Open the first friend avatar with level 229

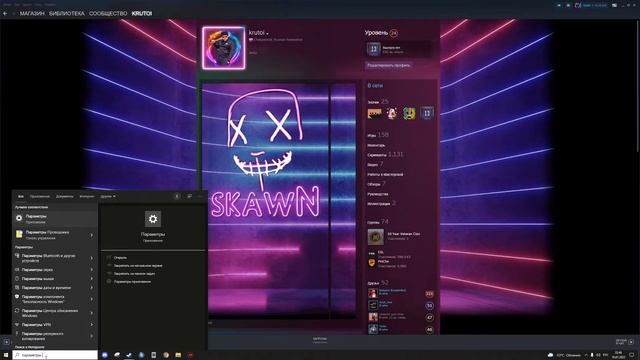tap(373, 293)
